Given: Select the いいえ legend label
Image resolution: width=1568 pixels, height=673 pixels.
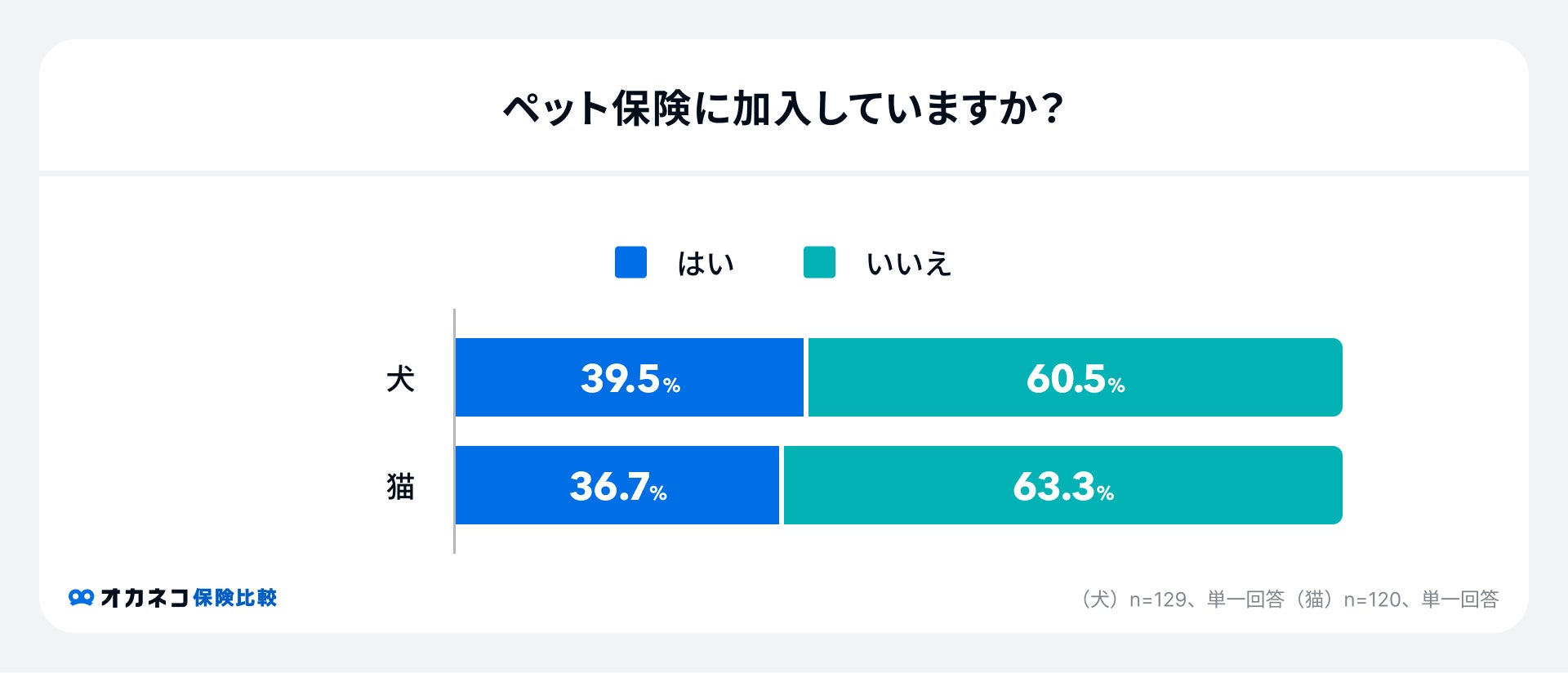Looking at the screenshot, I should [x=908, y=263].
